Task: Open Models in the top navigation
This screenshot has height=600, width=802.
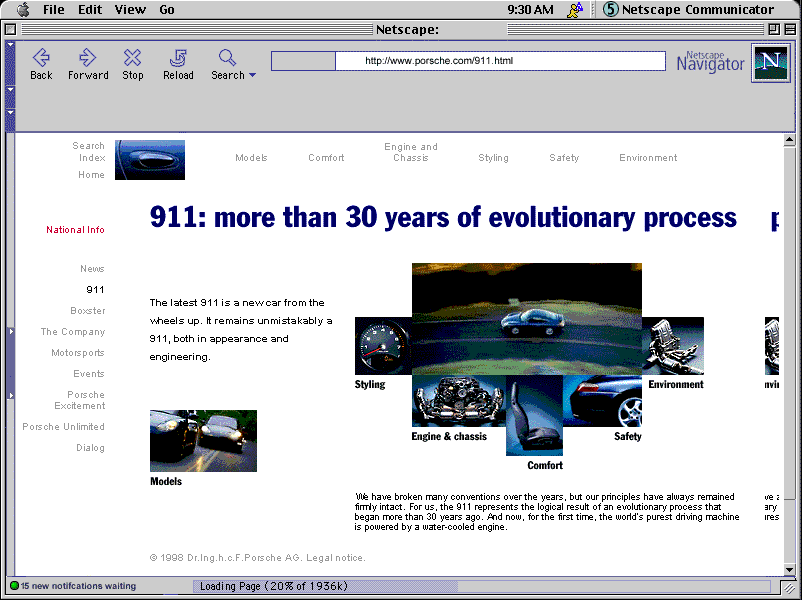Action: [251, 158]
